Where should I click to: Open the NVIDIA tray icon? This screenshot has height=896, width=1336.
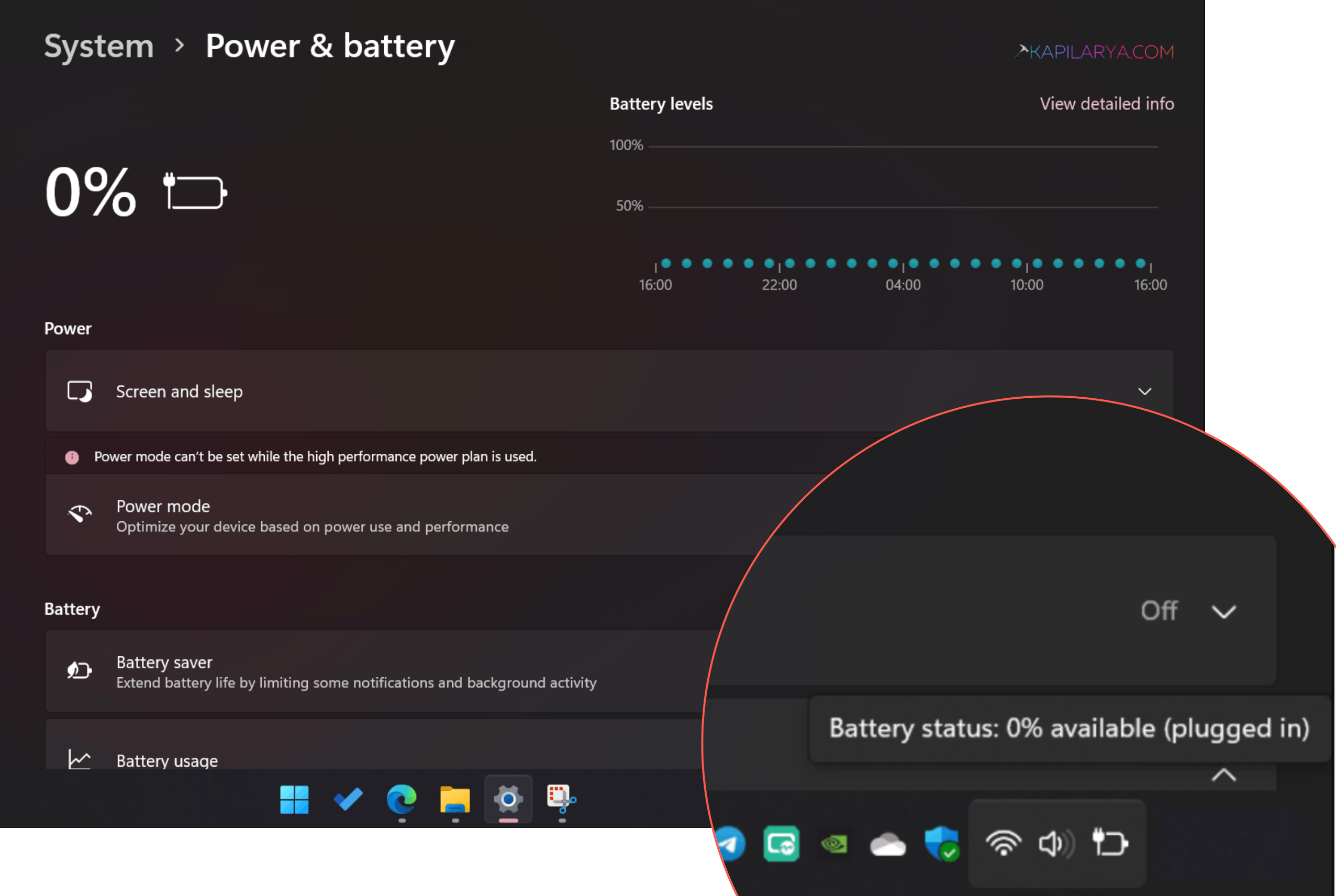click(834, 844)
